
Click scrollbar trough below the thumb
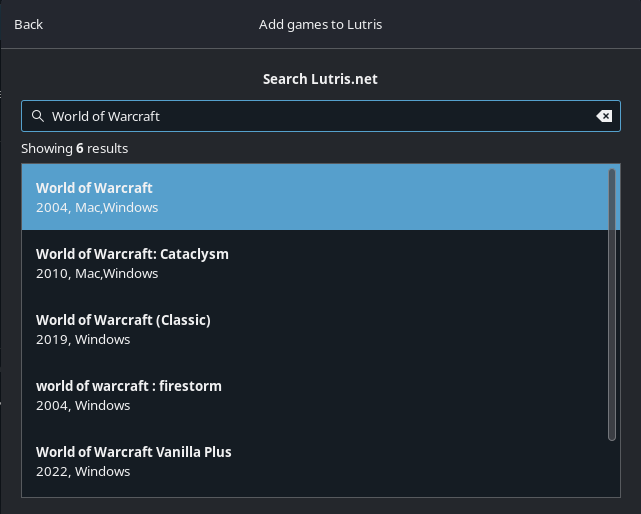coord(612,468)
